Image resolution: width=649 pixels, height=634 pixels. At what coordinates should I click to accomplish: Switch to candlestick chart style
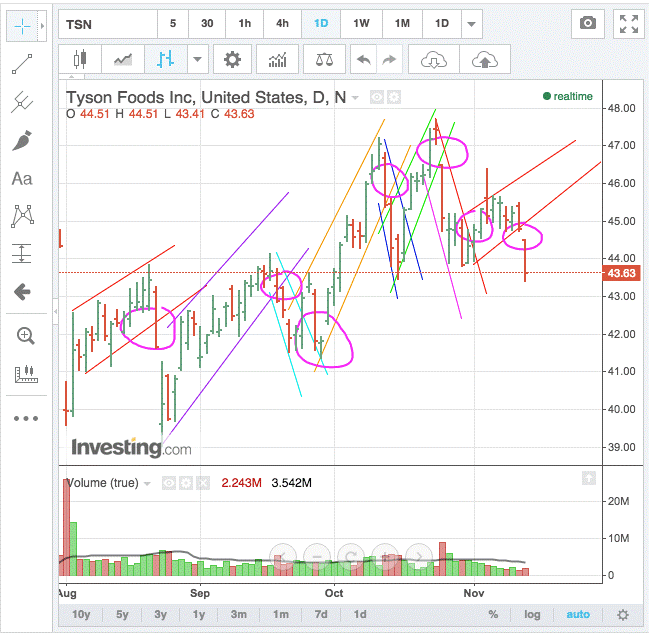tap(80, 60)
